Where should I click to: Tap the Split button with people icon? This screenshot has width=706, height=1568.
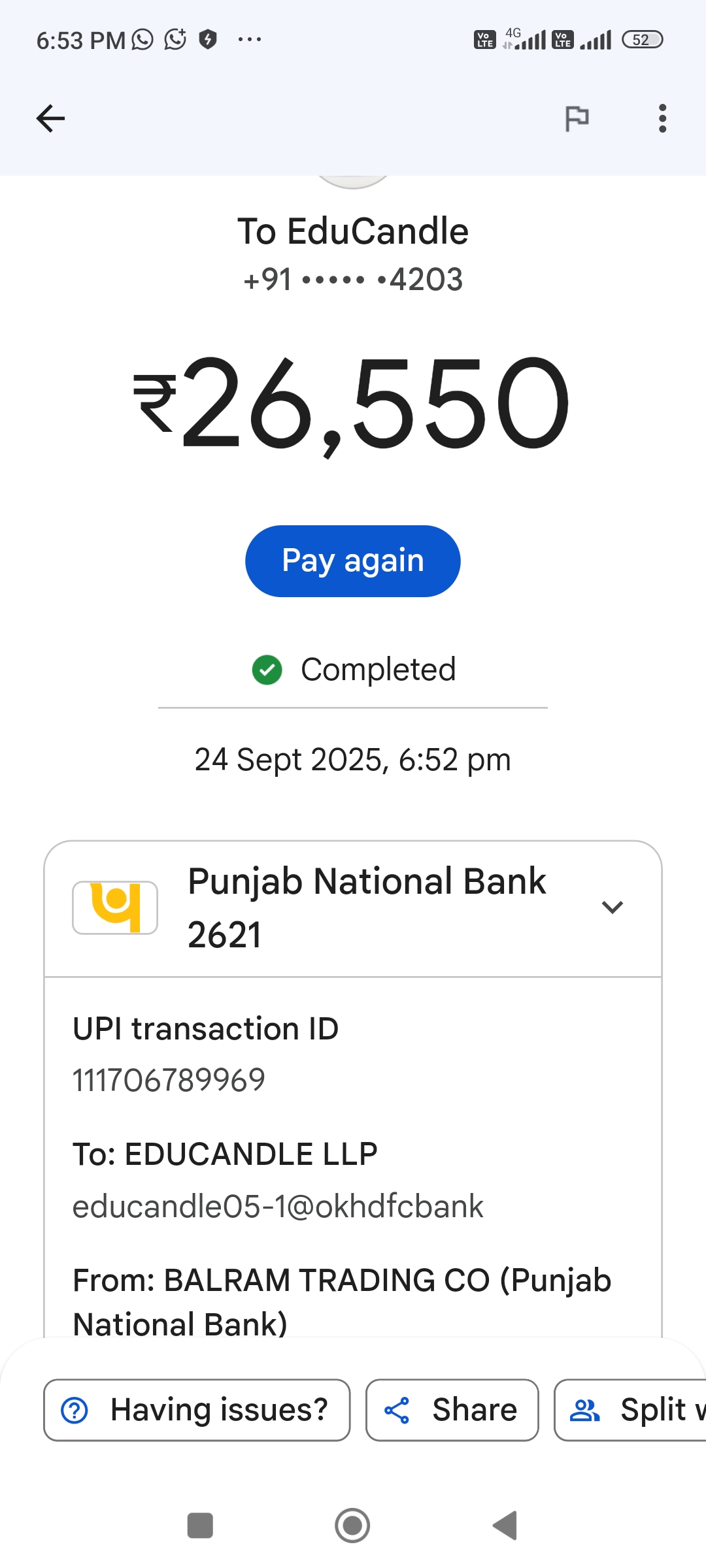click(x=631, y=1410)
